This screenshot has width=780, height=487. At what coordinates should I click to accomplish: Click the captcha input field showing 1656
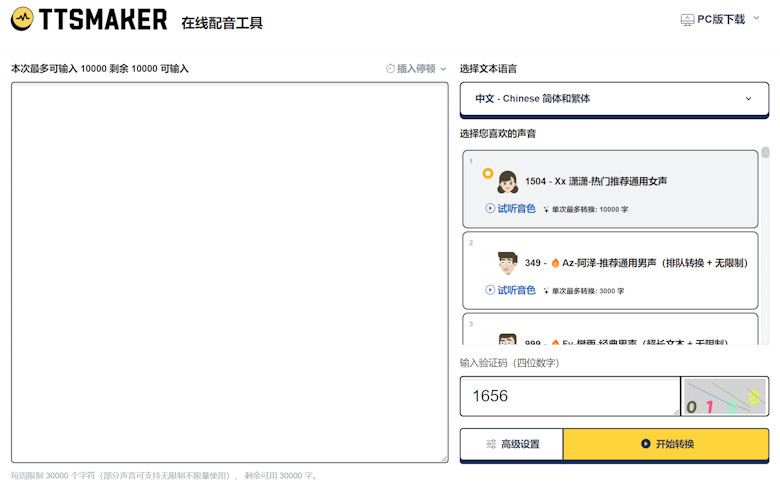(570, 396)
